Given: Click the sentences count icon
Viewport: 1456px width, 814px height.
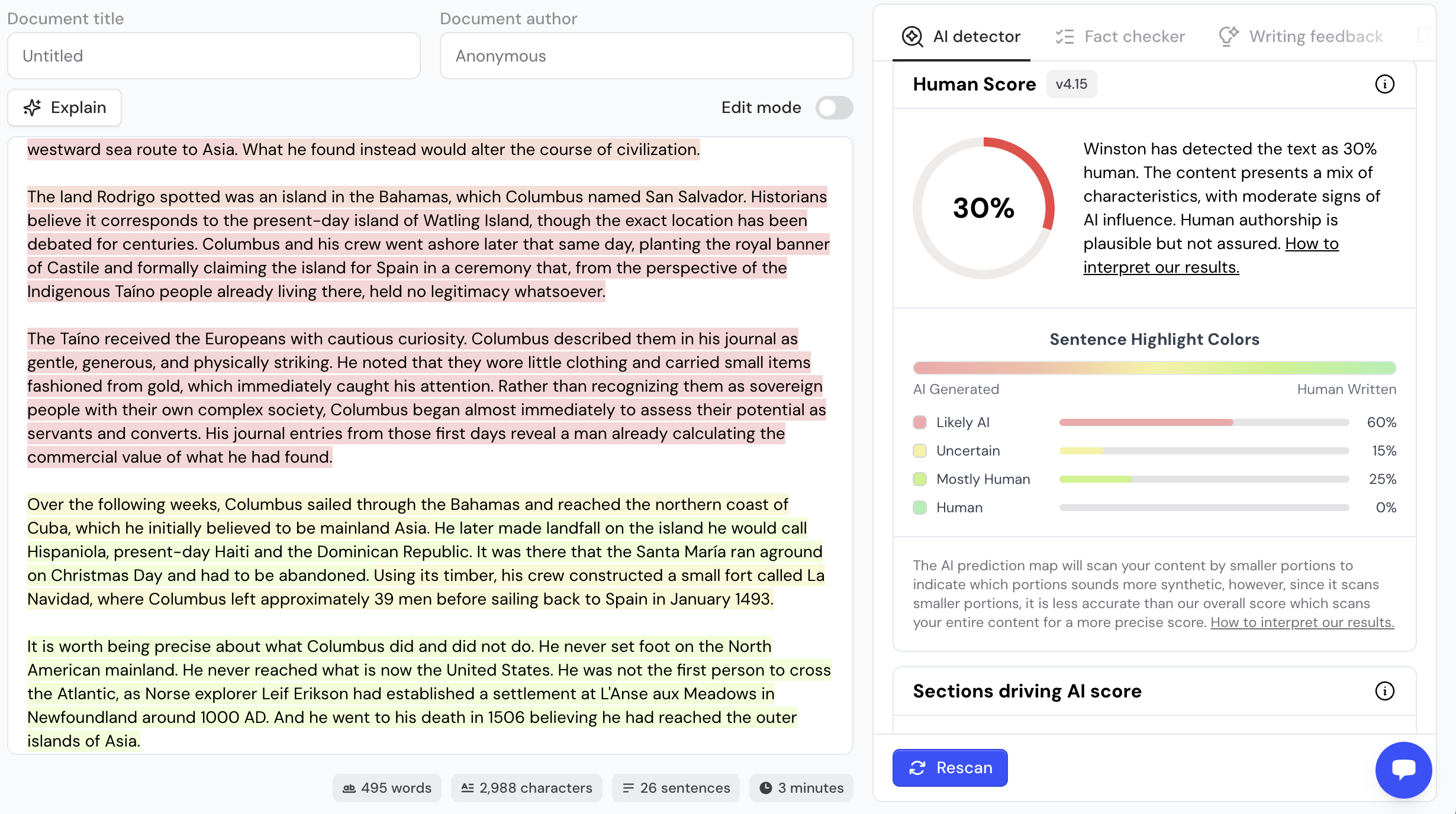Looking at the screenshot, I should click(x=629, y=788).
